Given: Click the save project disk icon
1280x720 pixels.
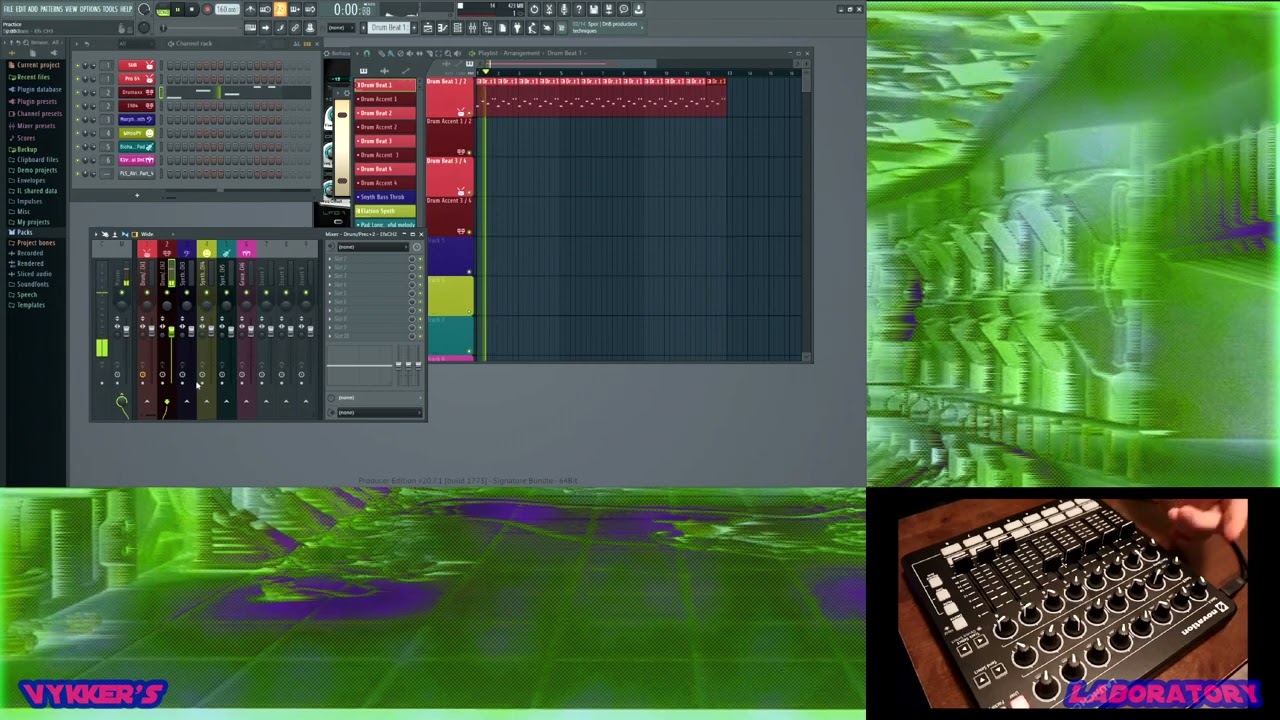Looking at the screenshot, I should [593, 9].
